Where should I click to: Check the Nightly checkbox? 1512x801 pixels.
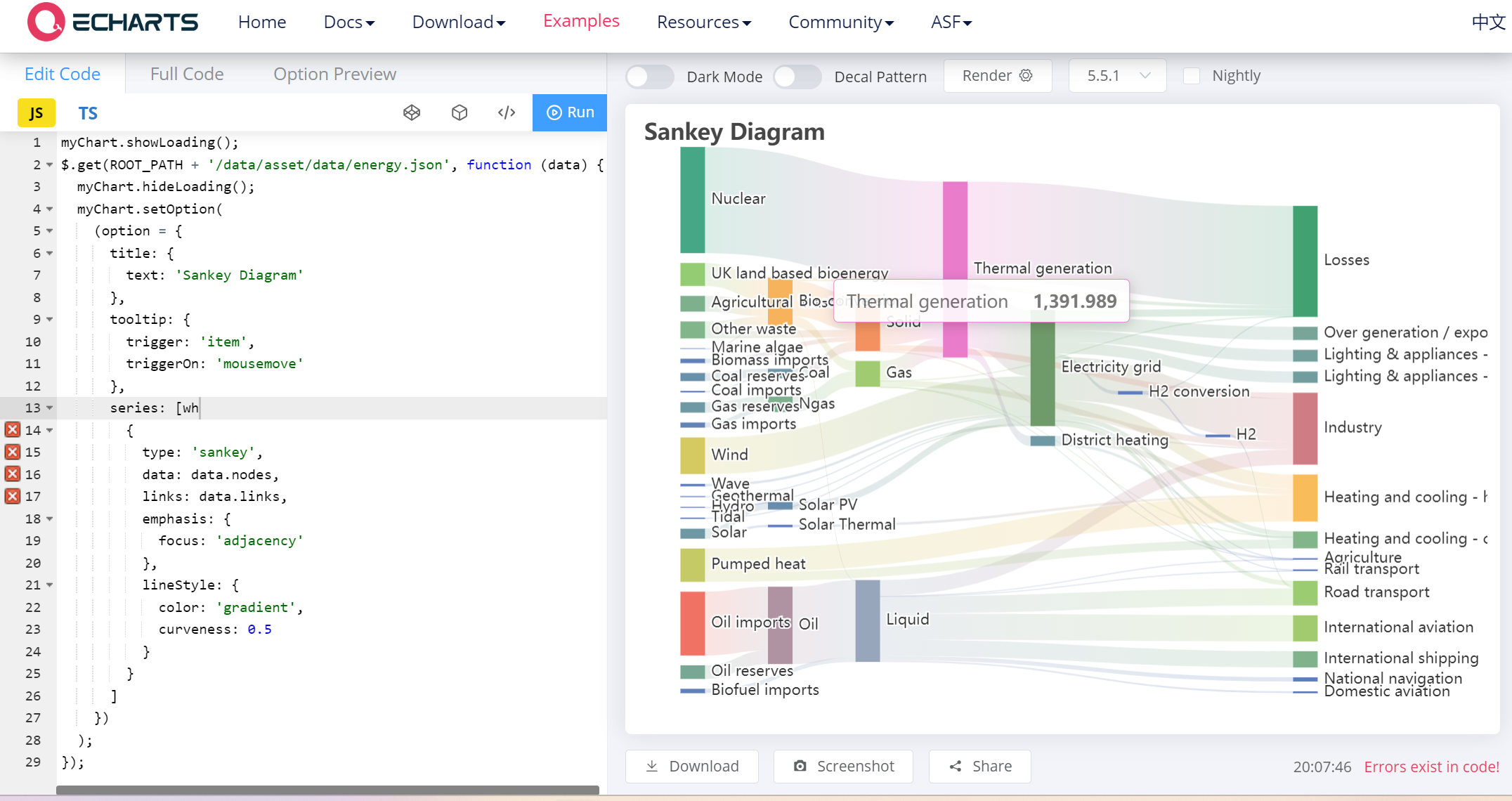pos(1192,76)
